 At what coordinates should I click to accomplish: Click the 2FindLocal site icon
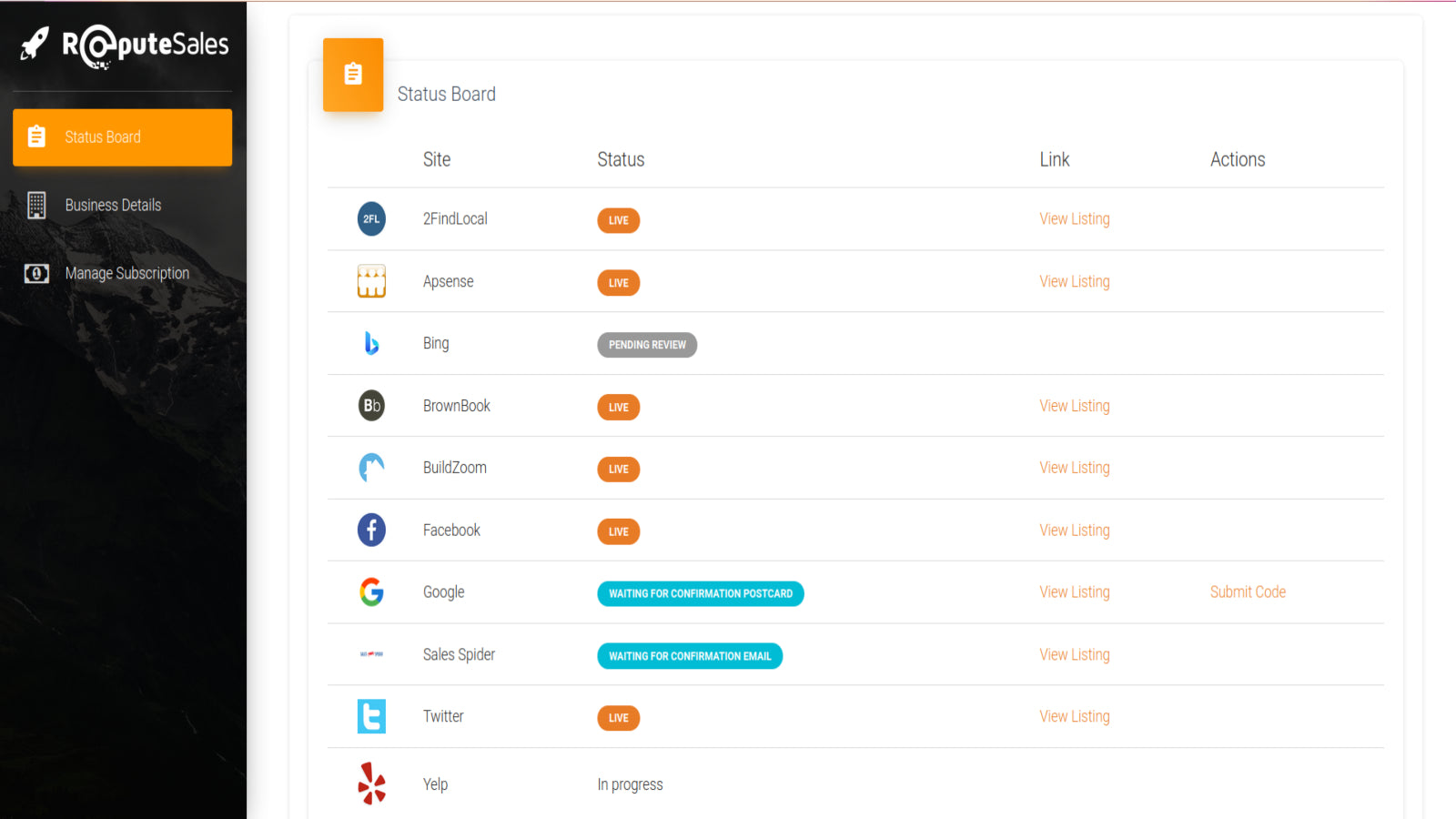click(x=371, y=218)
